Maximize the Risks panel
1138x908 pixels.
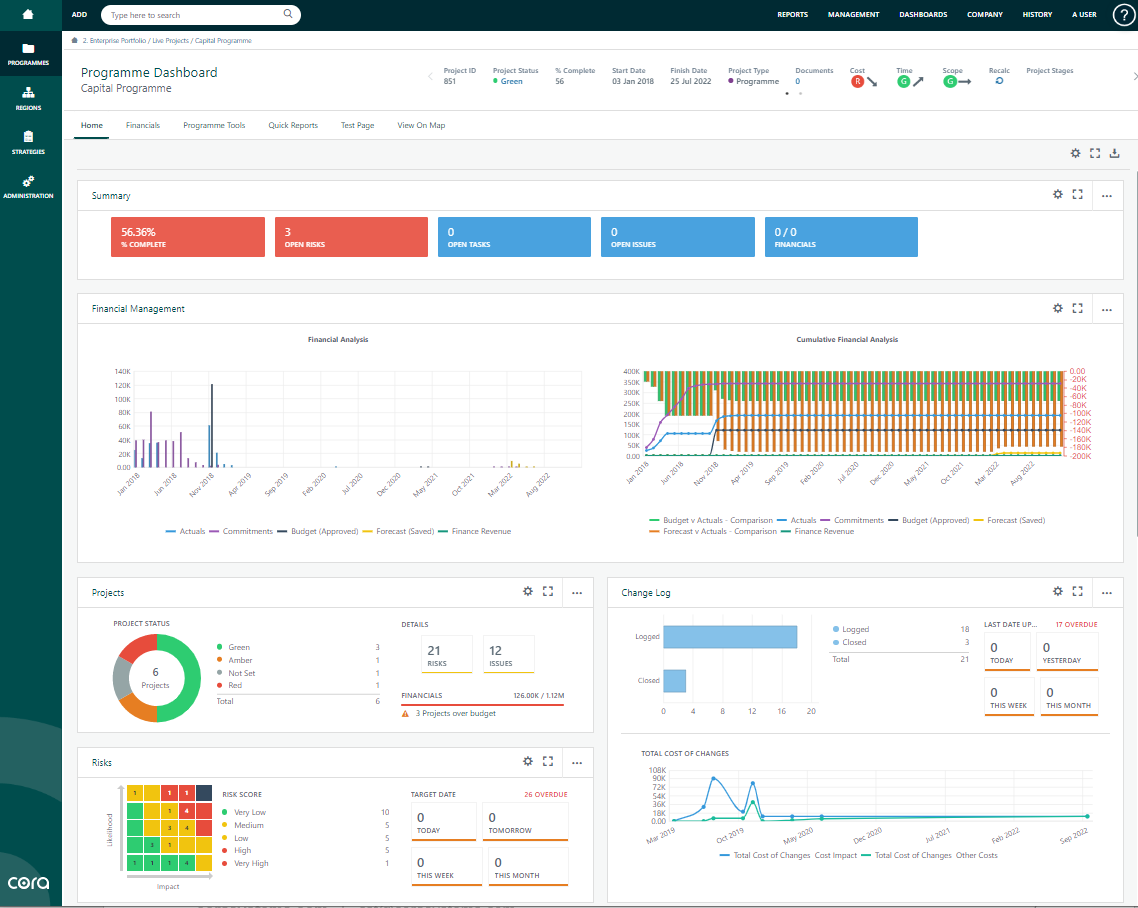[x=548, y=761]
